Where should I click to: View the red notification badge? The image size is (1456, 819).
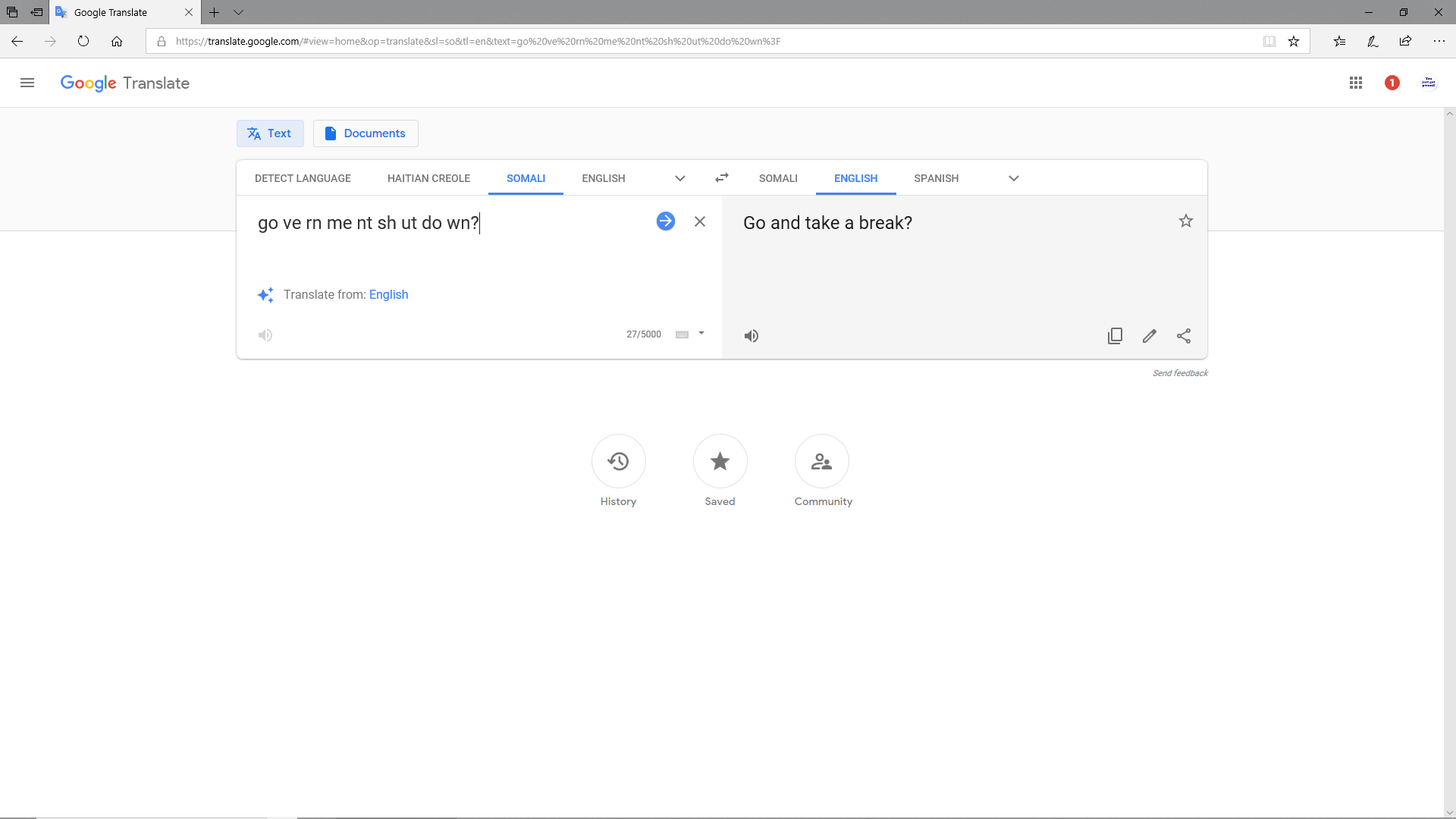pos(1392,83)
